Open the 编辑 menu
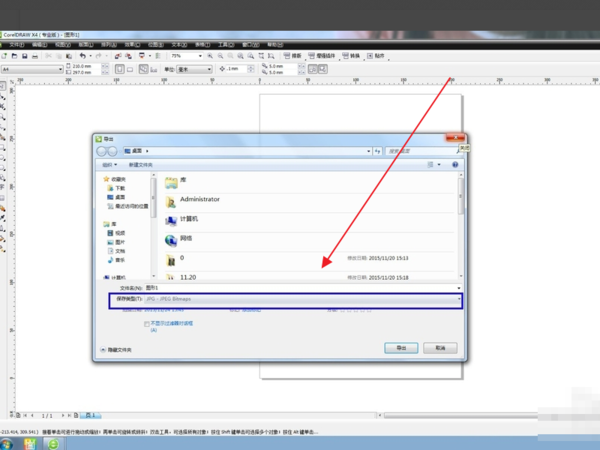The height and width of the screenshot is (450, 600). coord(39,45)
